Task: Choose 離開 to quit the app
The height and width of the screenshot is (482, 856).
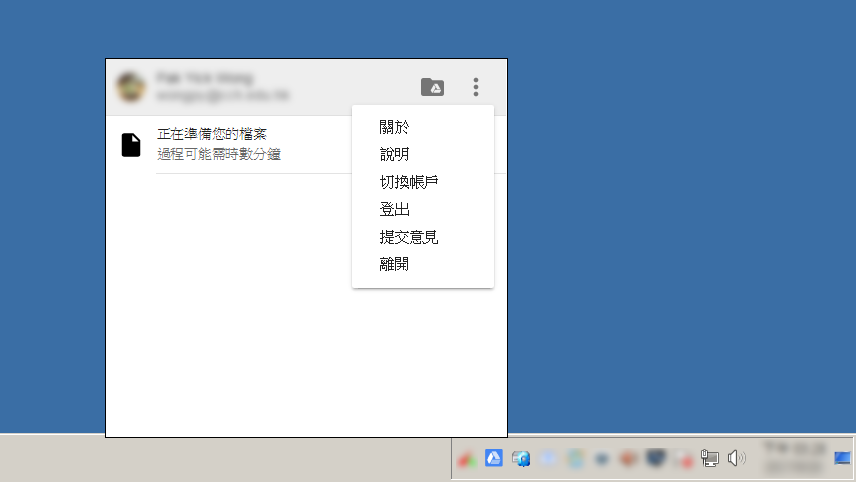Action: point(394,265)
